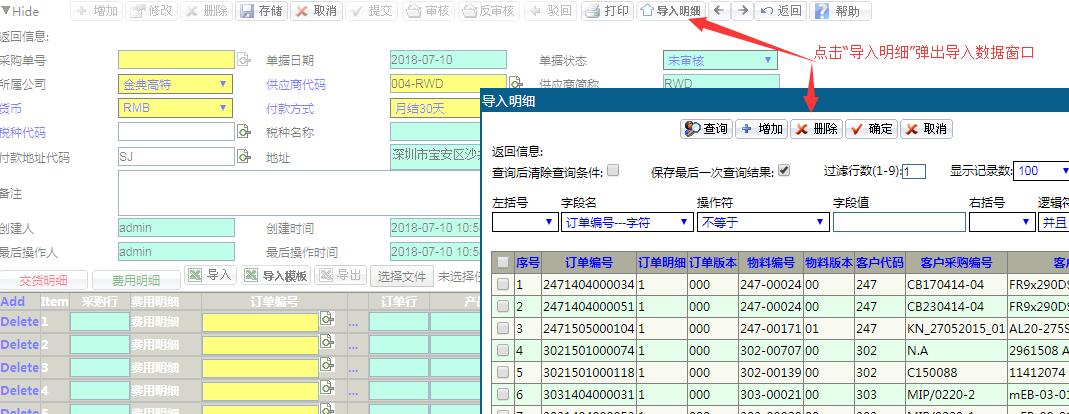This screenshot has width=1069, height=414.
Task: Open 订单编号 lookup icon in item 4
Action: click(327, 387)
